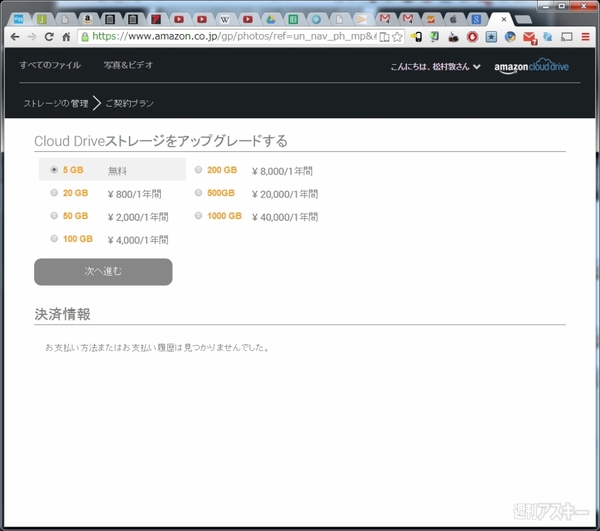Open the browser home page
Viewport: 600px width, 531px height.
[66, 37]
